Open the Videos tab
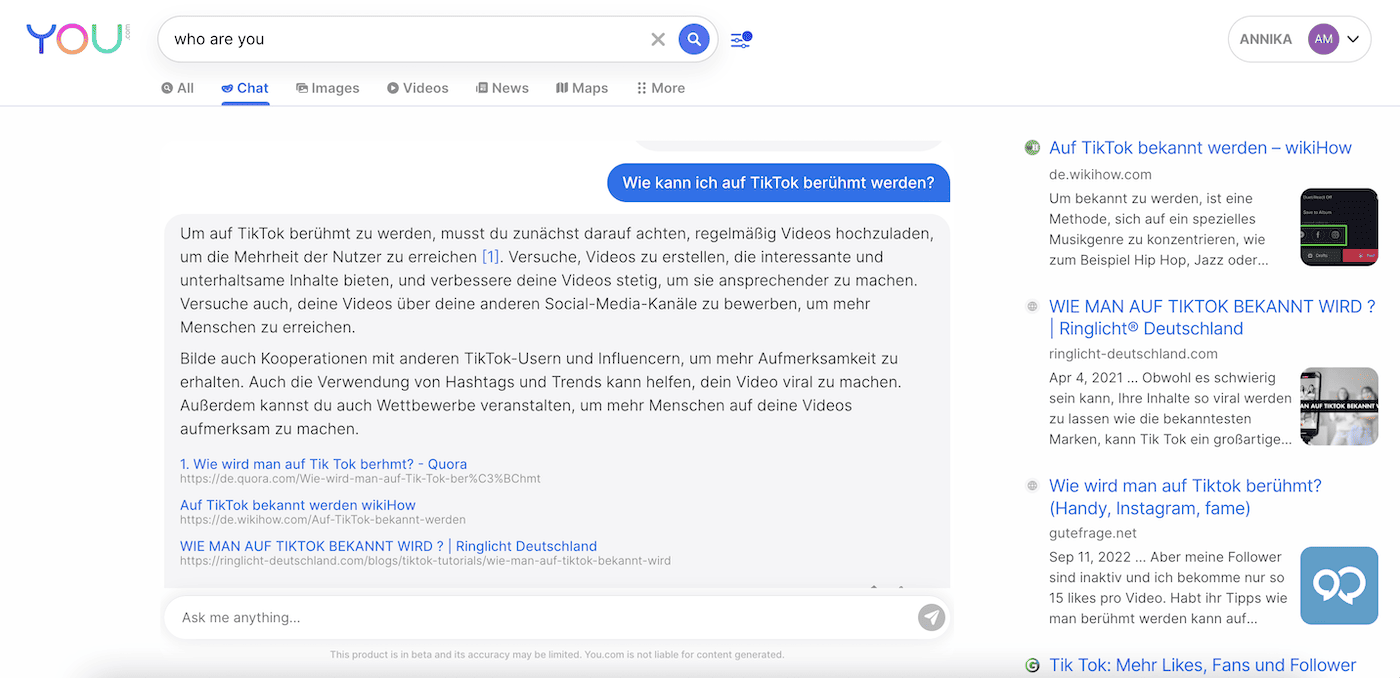The image size is (1400, 678). tap(418, 88)
